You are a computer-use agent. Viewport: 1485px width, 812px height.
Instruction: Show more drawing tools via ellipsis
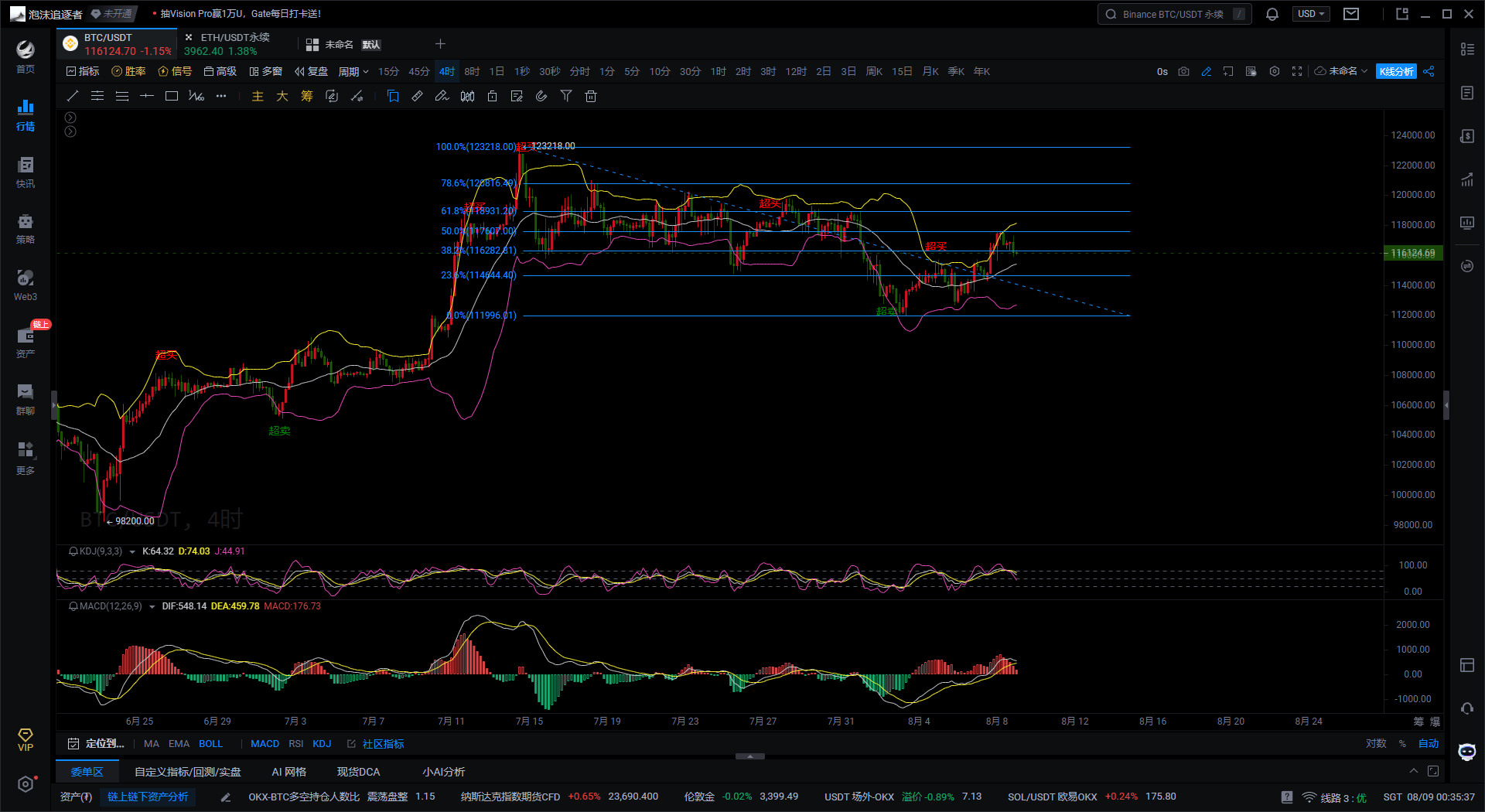[221, 96]
